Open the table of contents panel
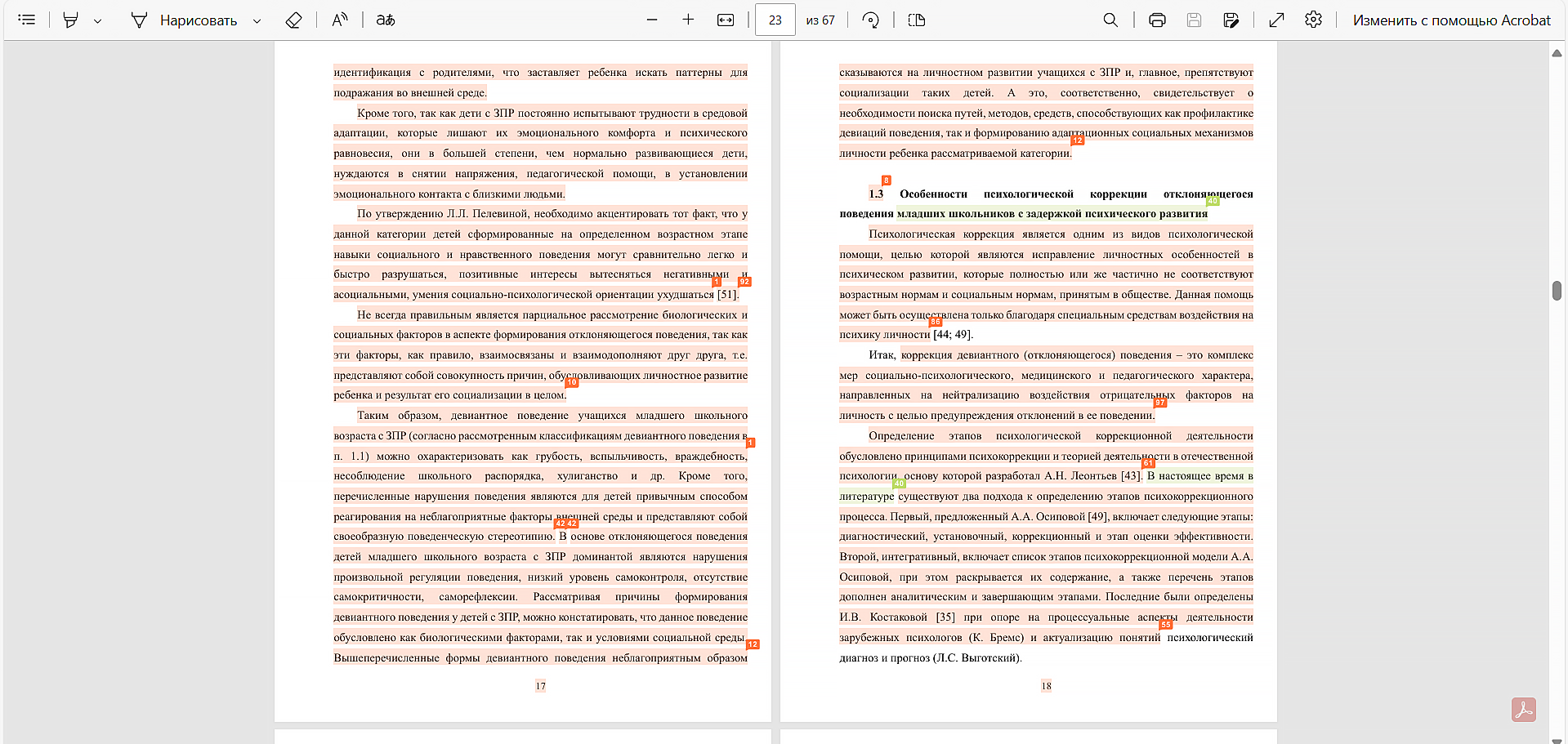This screenshot has height=744, width=1568. (x=27, y=20)
